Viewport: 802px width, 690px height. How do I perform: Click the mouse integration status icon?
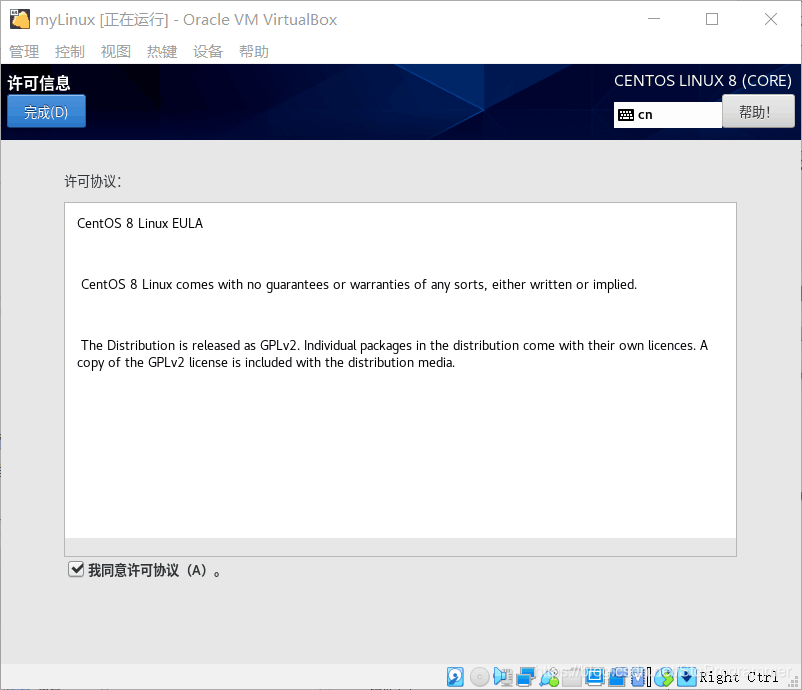click(x=664, y=677)
